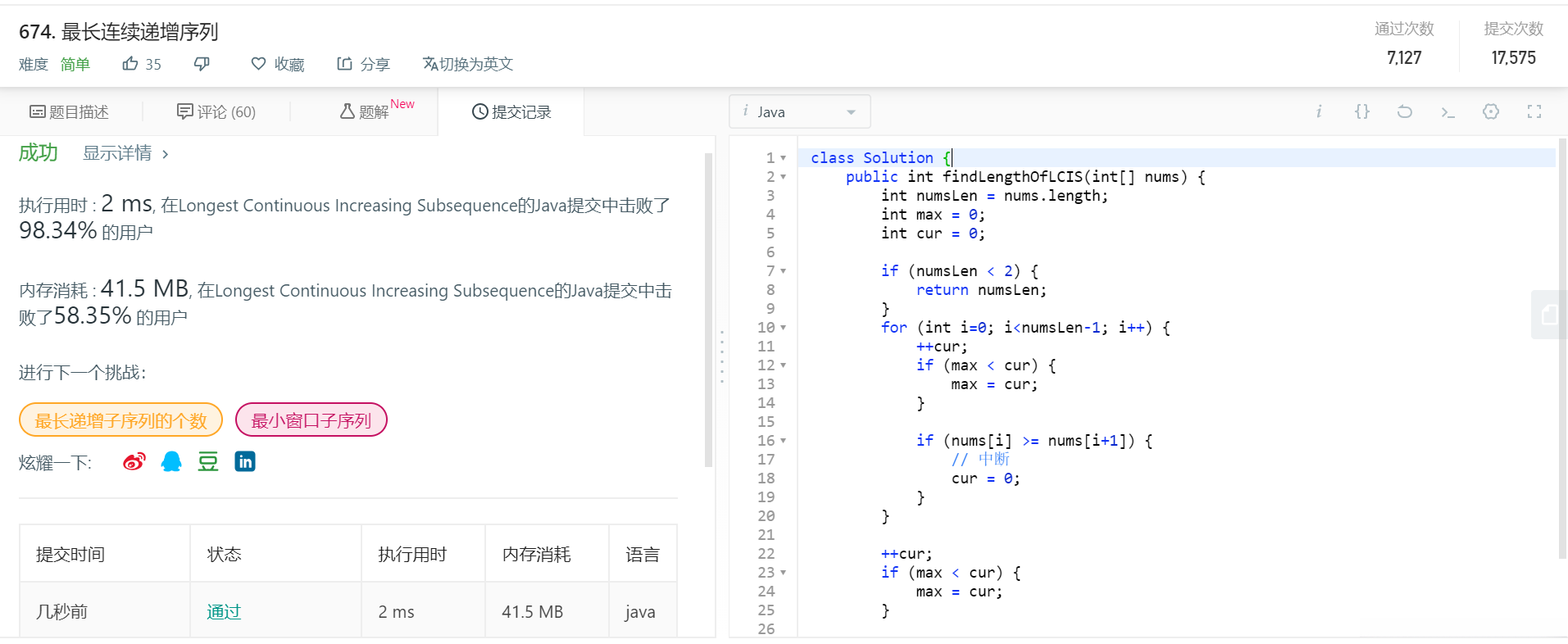Open the Java language dropdown
The width and height of the screenshot is (1568, 644).
pyautogui.click(x=800, y=111)
